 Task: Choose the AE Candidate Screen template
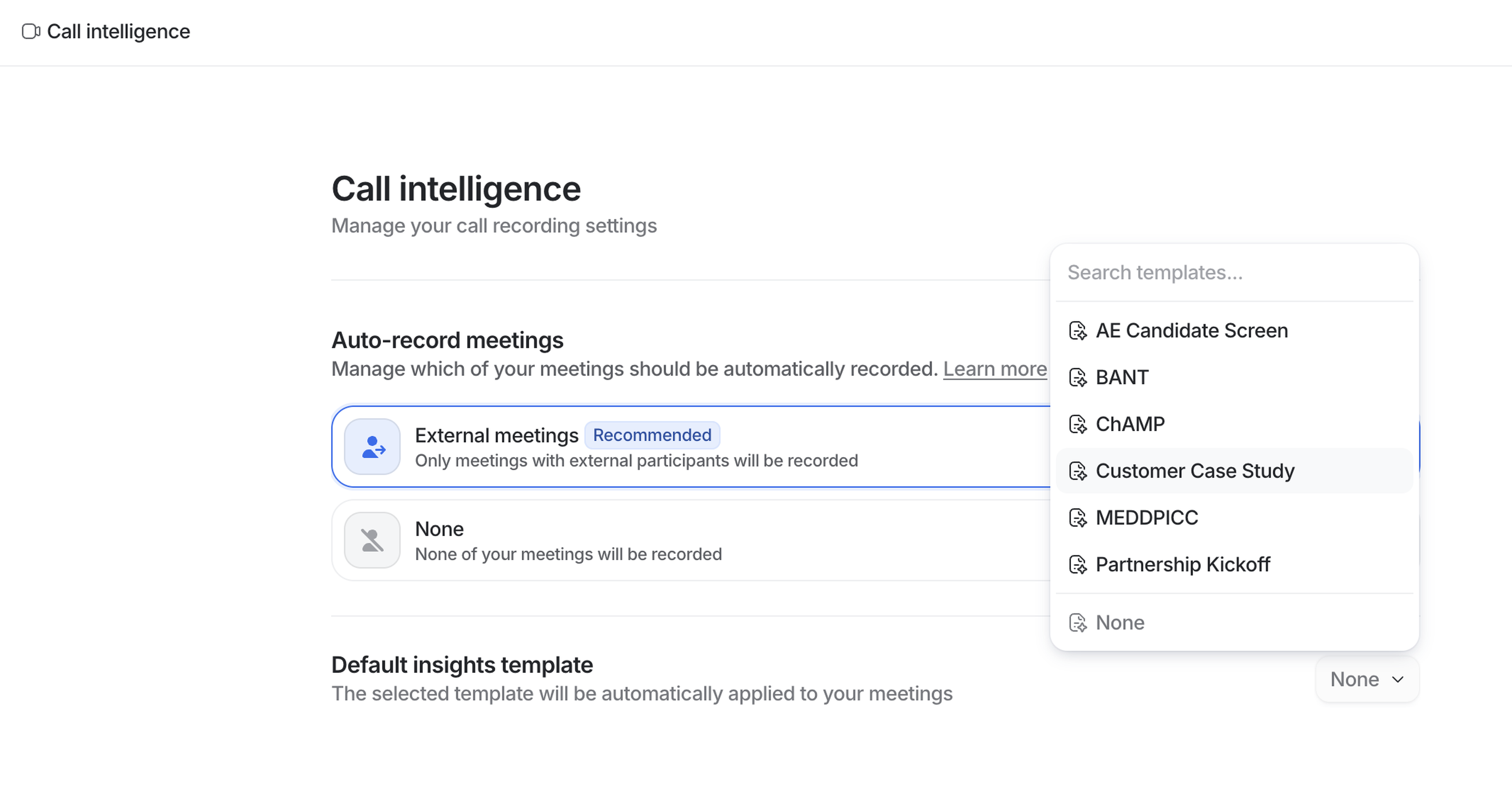click(x=1191, y=331)
